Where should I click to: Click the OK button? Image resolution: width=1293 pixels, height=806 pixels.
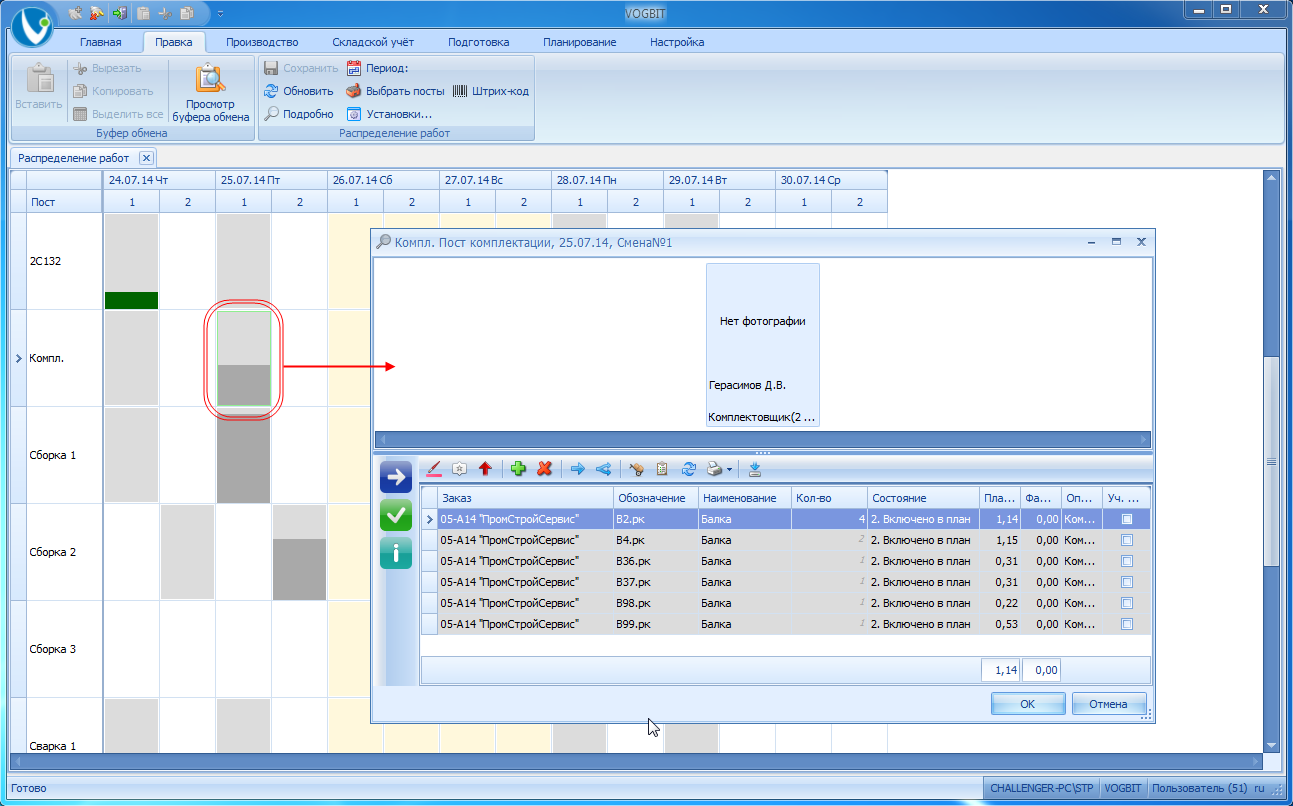tap(1027, 704)
